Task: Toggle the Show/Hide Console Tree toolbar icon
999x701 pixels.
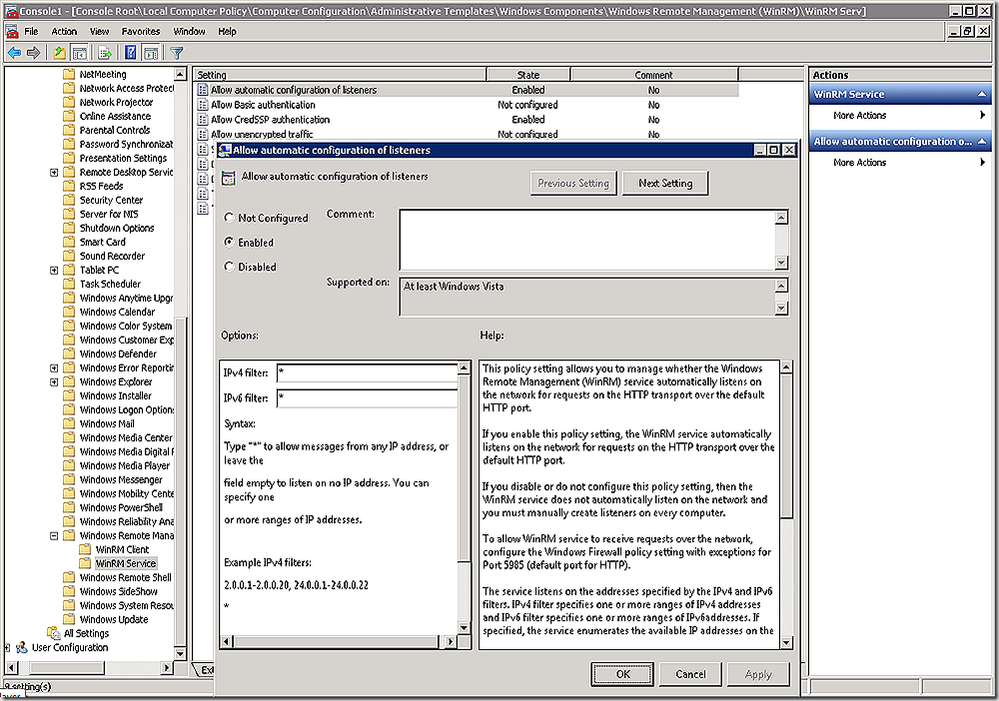Action: point(80,53)
